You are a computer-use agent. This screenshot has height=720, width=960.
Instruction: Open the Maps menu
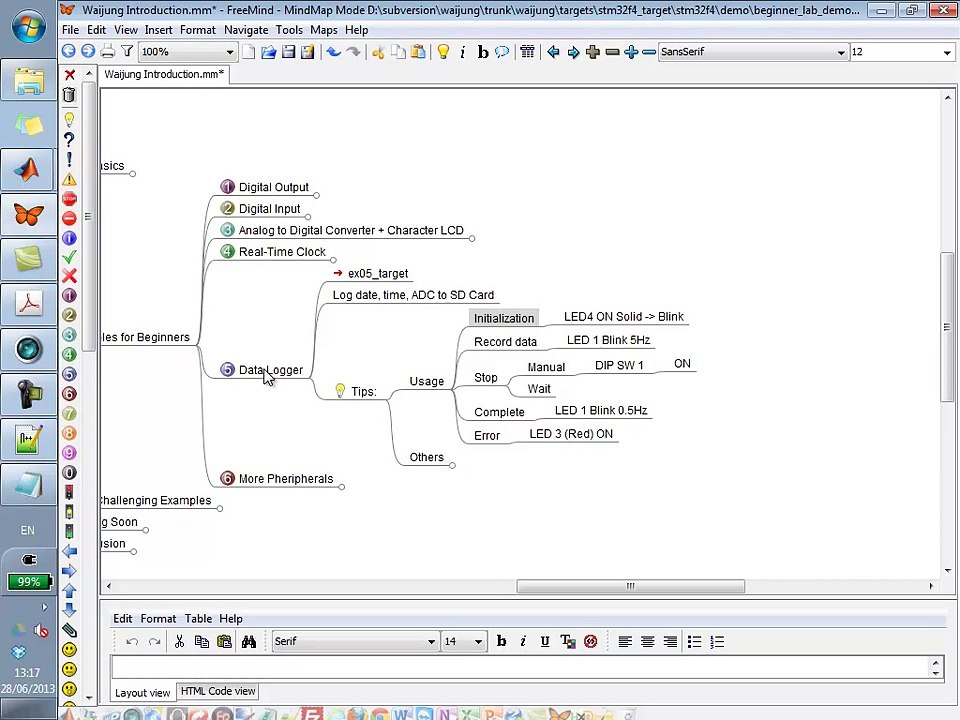coord(324,30)
